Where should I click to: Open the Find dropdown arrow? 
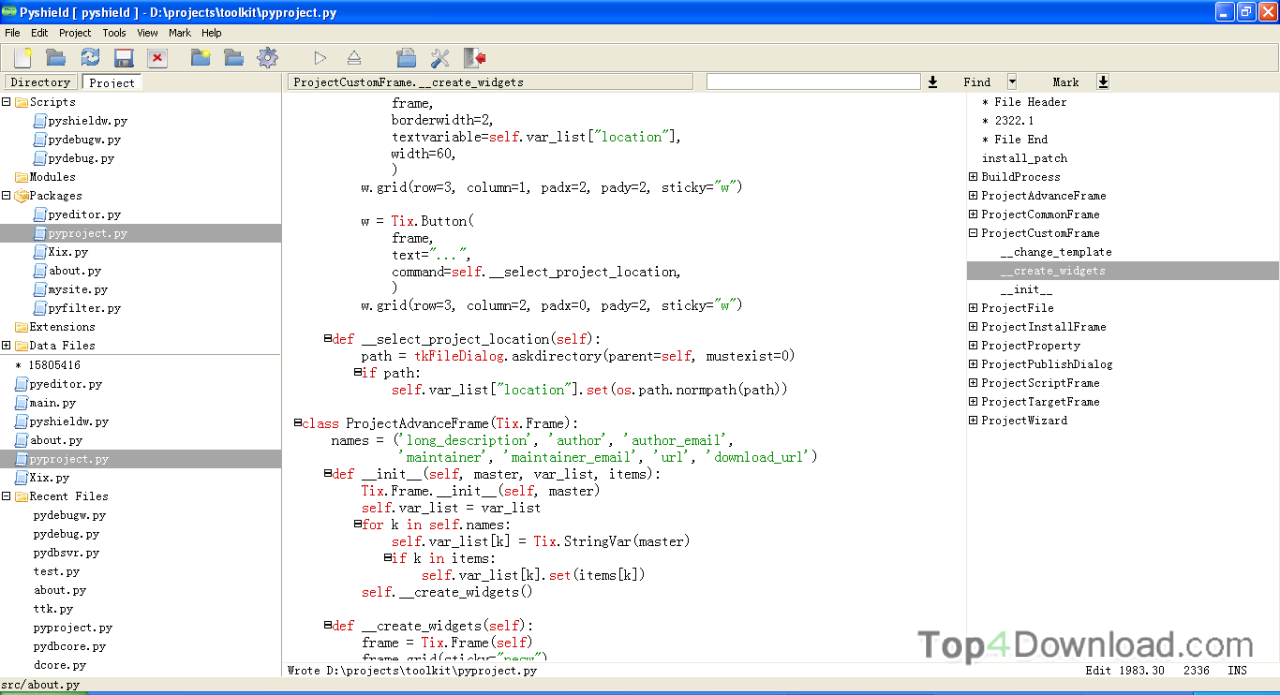1011,81
